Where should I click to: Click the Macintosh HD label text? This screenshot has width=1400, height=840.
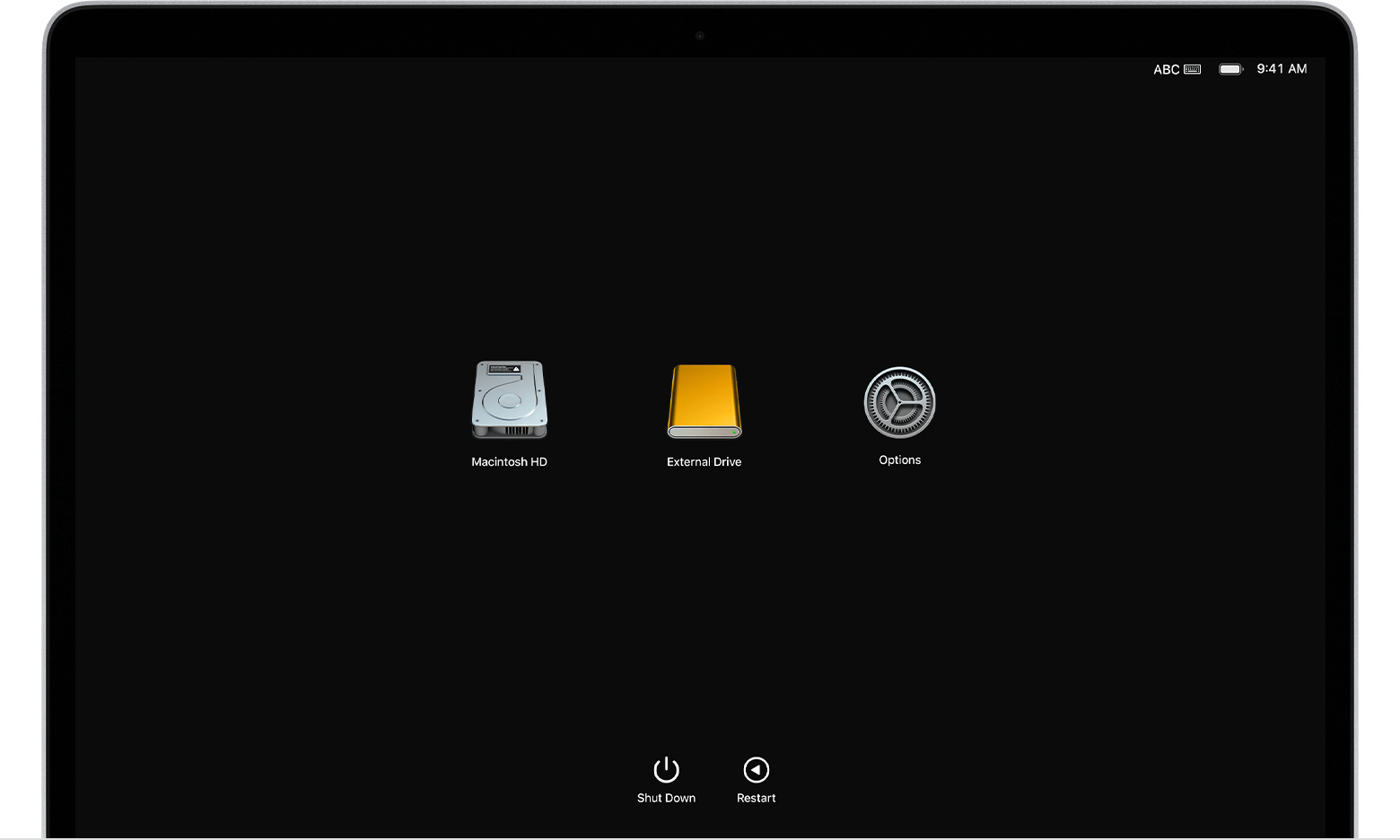point(510,461)
